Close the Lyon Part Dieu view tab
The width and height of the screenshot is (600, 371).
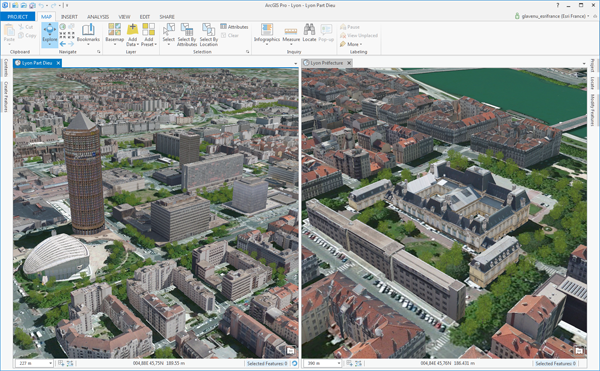point(58,63)
